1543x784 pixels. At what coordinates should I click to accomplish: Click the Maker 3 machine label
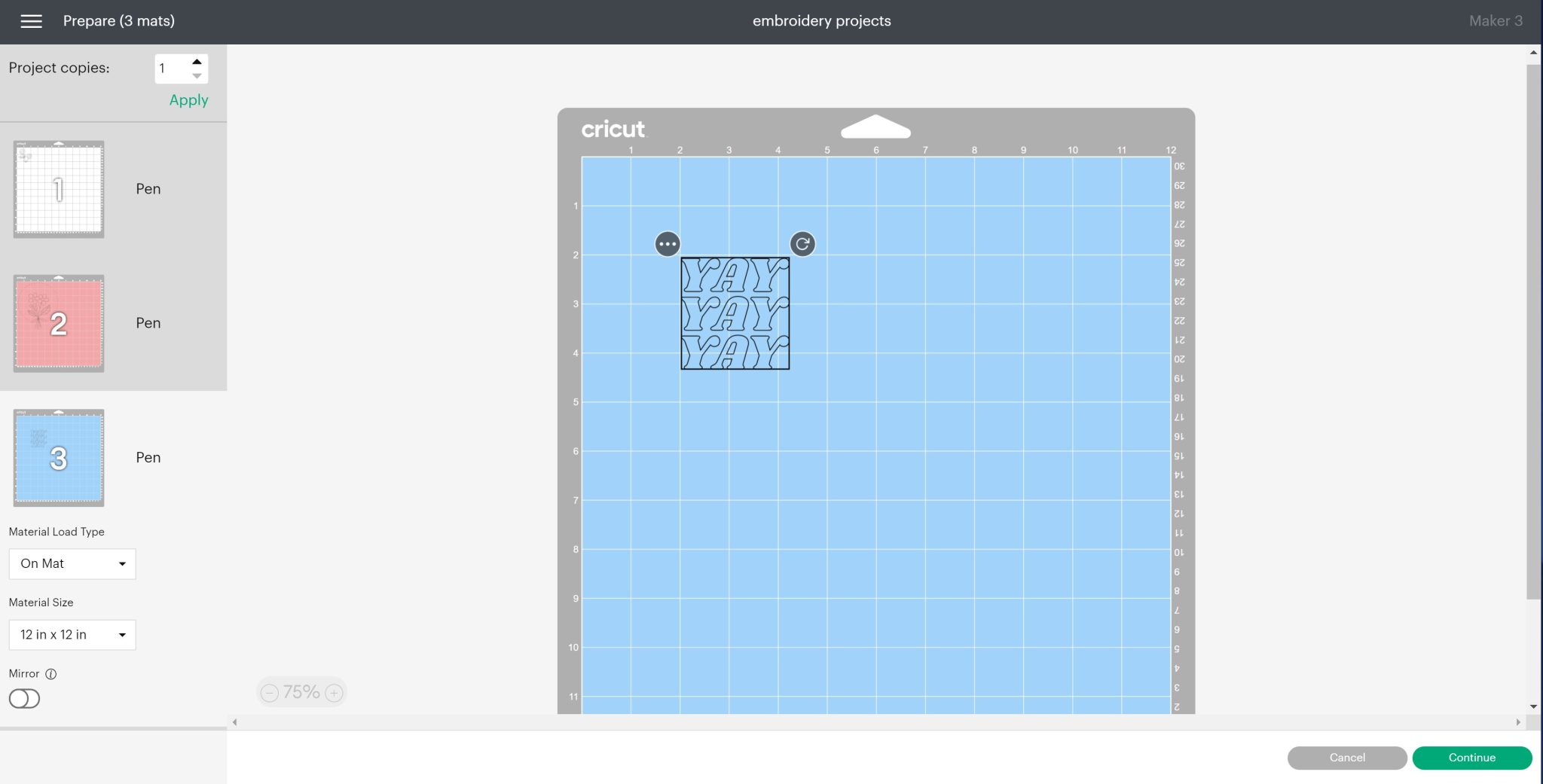pos(1496,21)
